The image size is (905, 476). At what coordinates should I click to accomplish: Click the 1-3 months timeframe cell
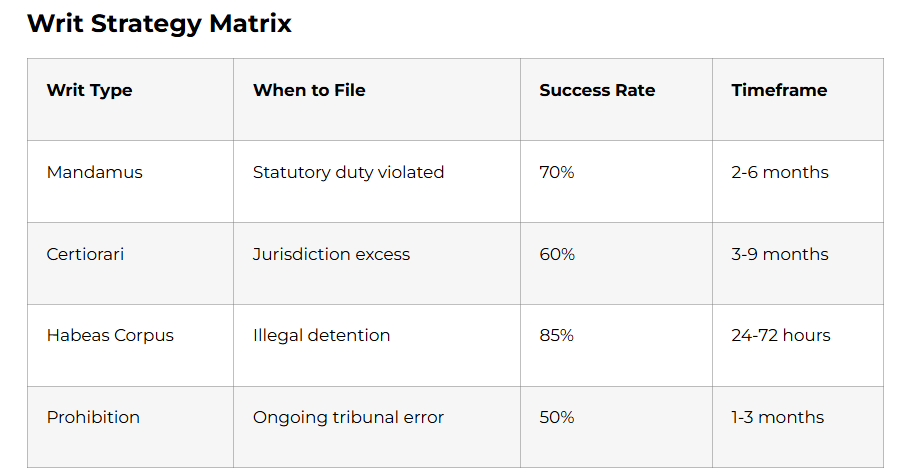pos(778,417)
